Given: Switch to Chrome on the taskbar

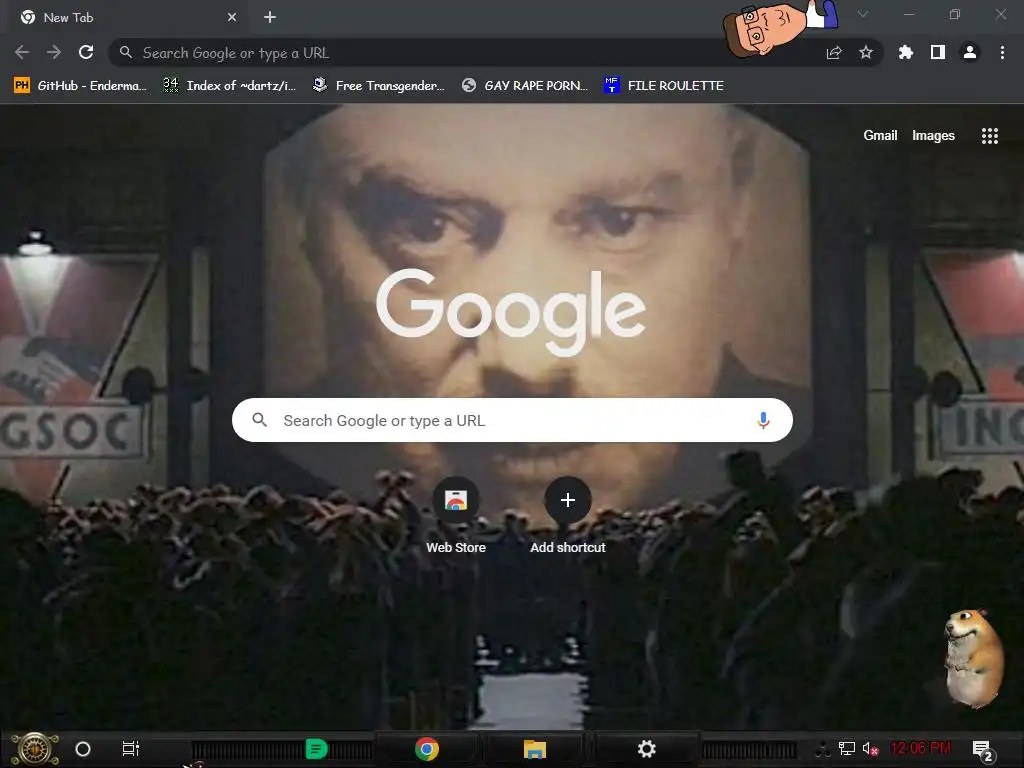Looking at the screenshot, I should 426,749.
